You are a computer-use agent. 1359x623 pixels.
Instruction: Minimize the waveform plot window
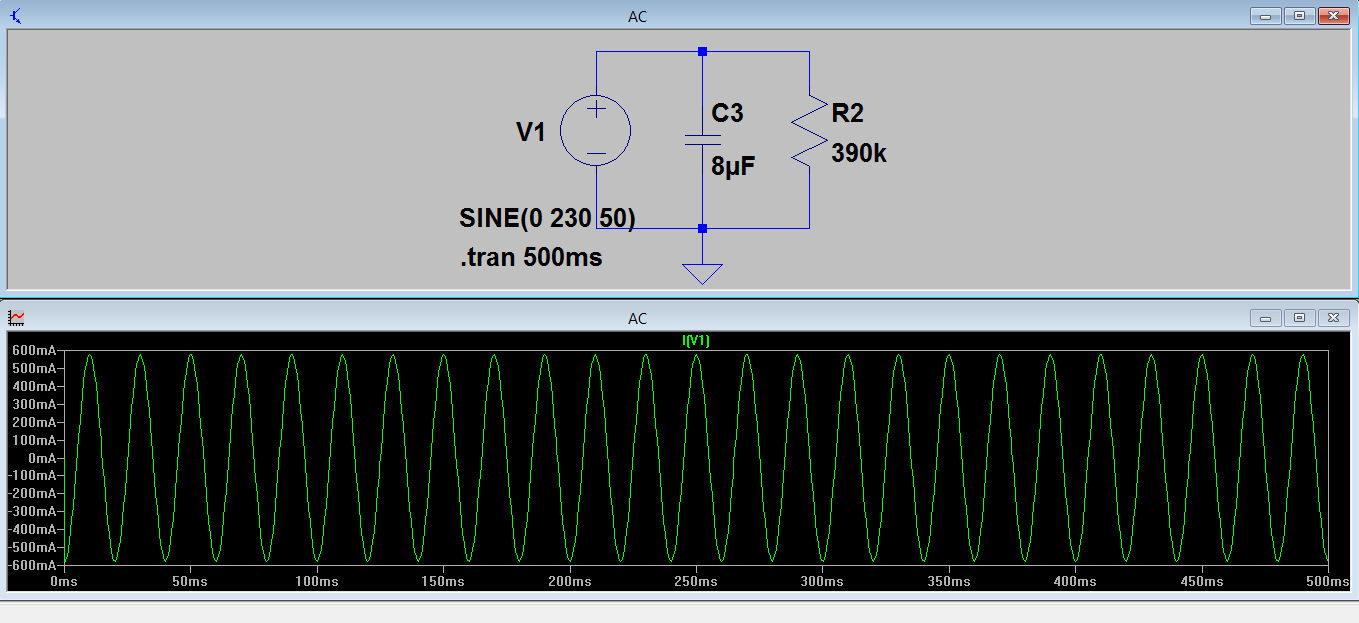tap(1265, 318)
